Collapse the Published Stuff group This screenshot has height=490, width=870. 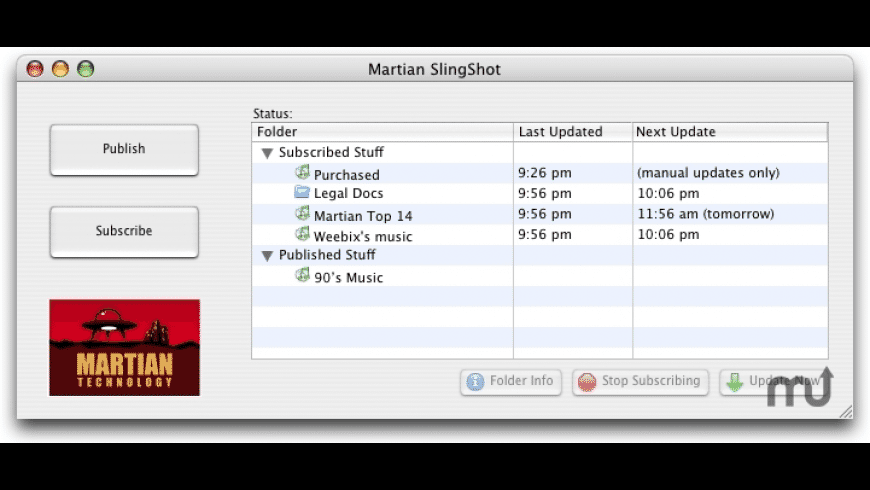267,256
